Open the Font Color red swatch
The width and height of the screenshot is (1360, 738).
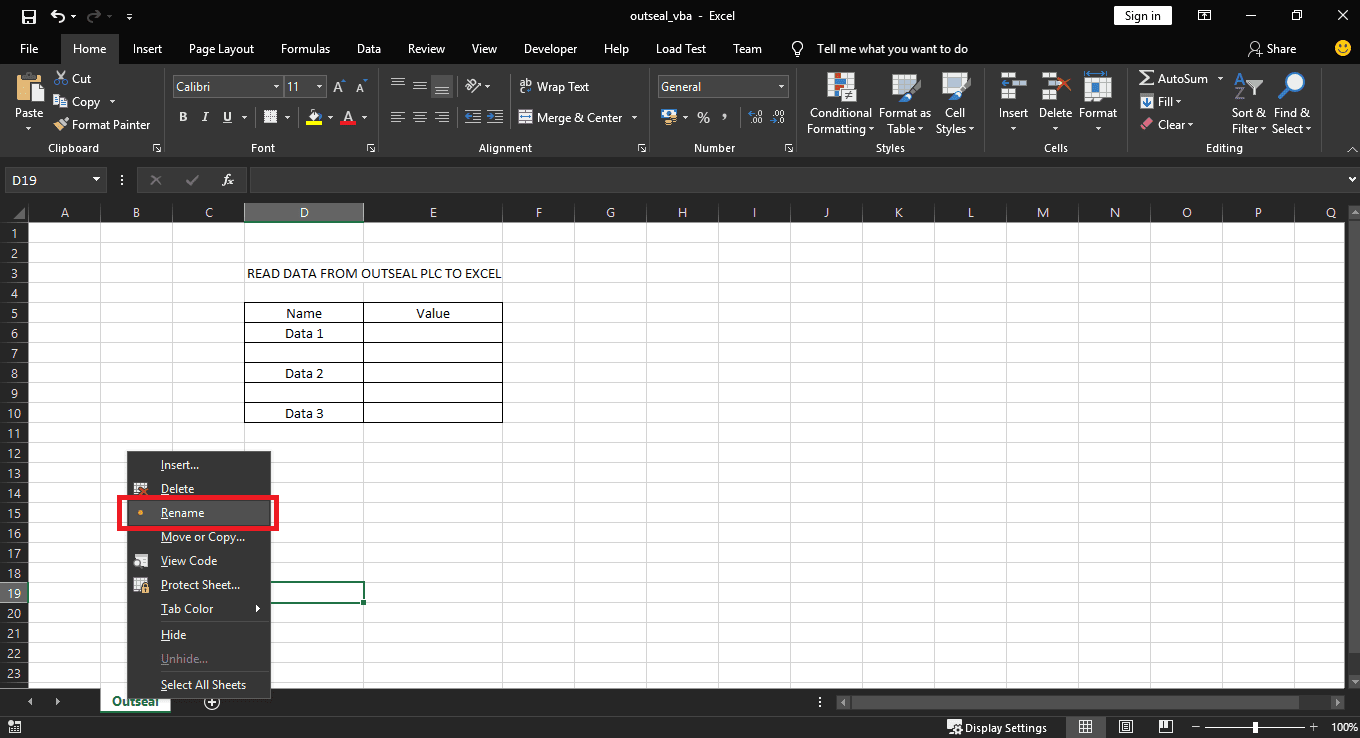coord(349,117)
